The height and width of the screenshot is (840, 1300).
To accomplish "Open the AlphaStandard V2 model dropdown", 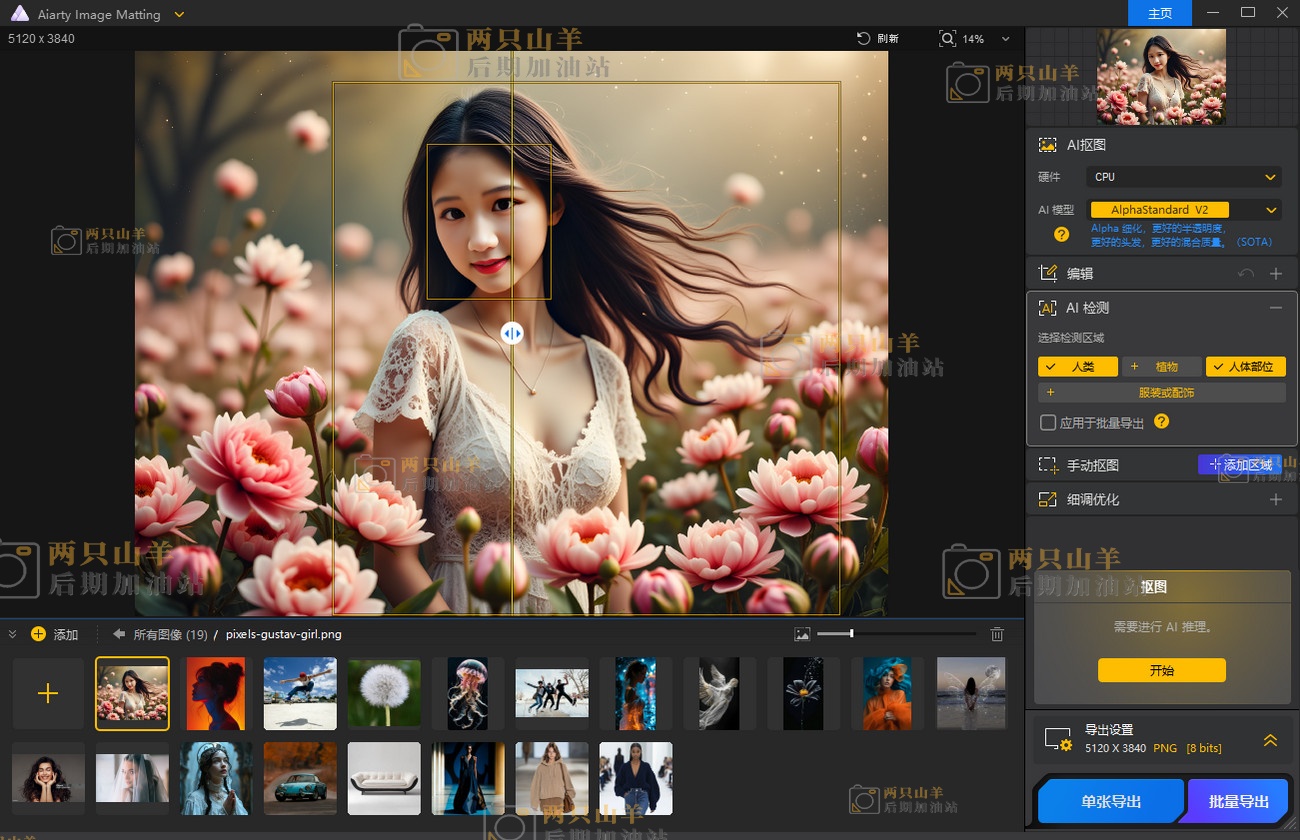I will 1183,209.
